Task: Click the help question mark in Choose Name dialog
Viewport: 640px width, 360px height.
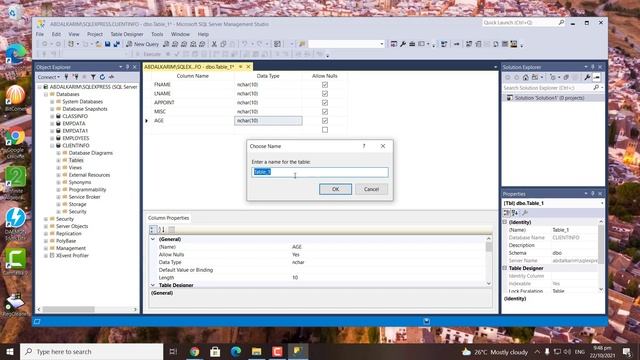Action: pyautogui.click(x=364, y=146)
